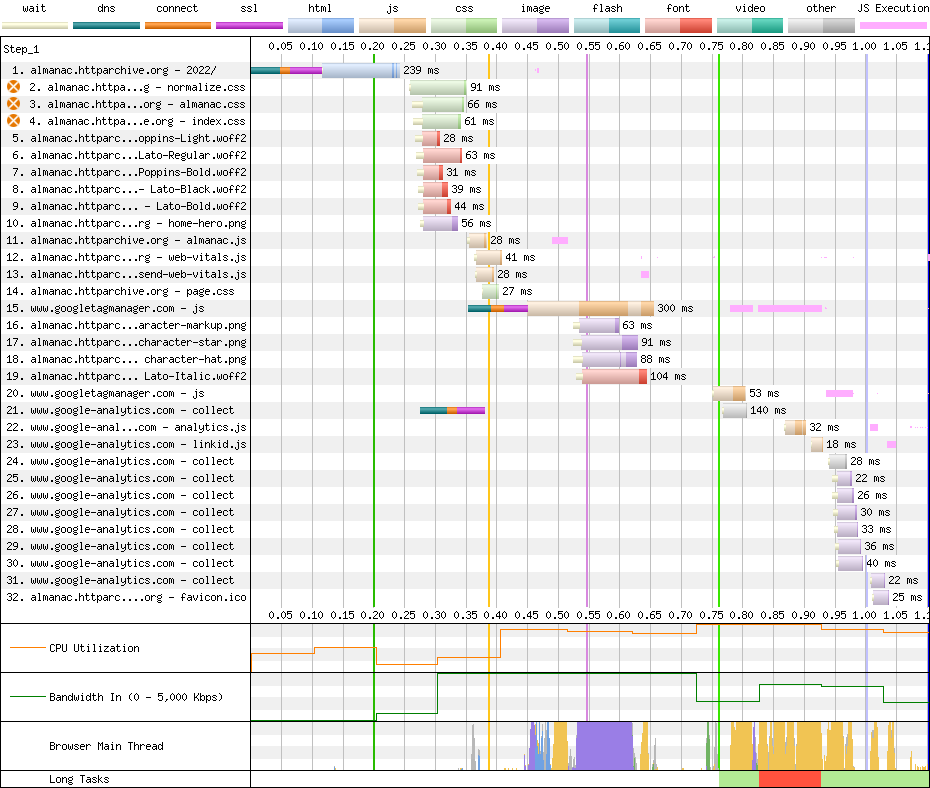Open request 15 www.googletagmanager.com - js
Image resolution: width=930 pixels, height=788 pixels.
123,308
